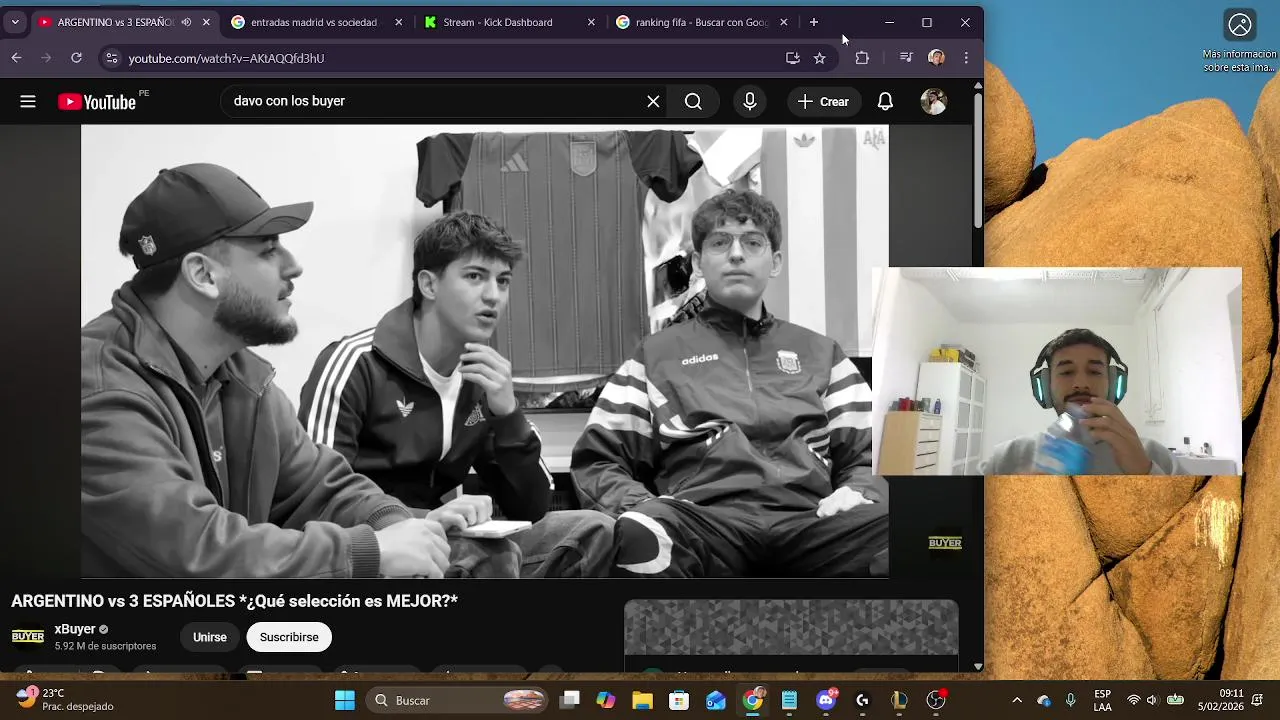Image resolution: width=1280 pixels, height=720 pixels.
Task: Go back with the browser back arrow
Action: [16, 58]
